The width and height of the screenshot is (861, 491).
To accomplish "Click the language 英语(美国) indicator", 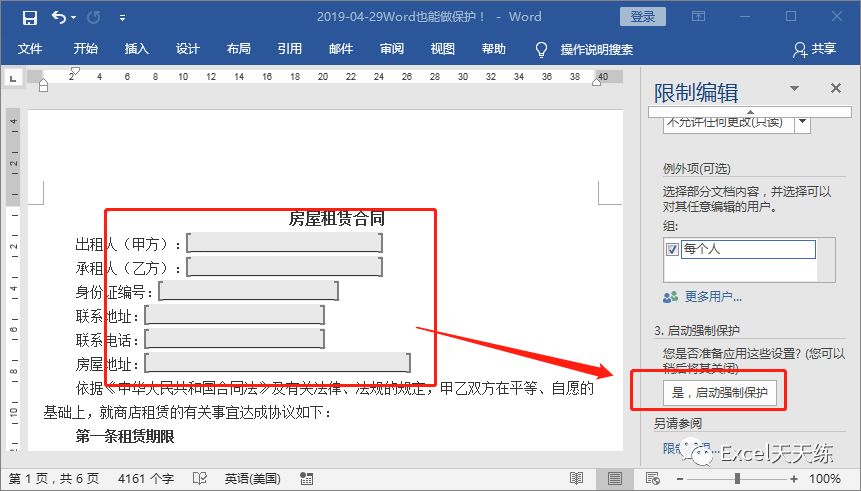I will click(253, 478).
